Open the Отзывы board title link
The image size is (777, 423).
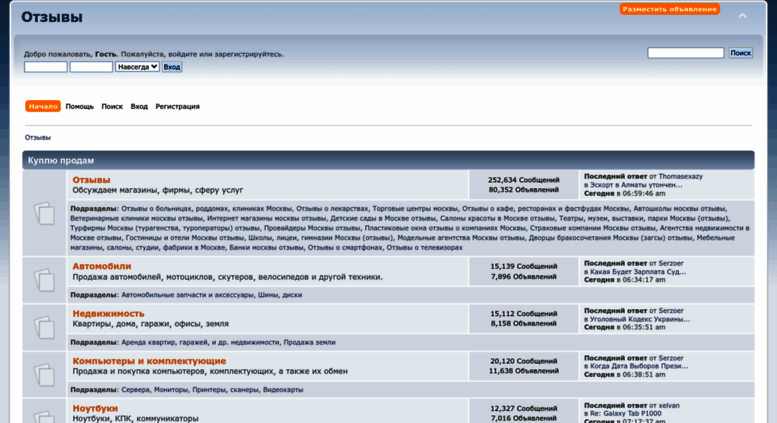(x=91, y=180)
